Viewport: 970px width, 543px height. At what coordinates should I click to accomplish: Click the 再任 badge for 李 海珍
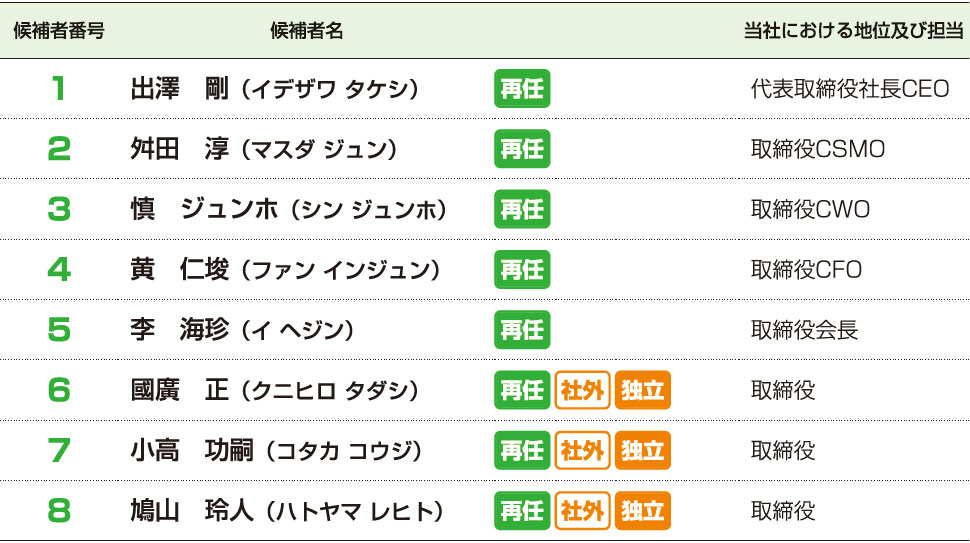click(521, 330)
